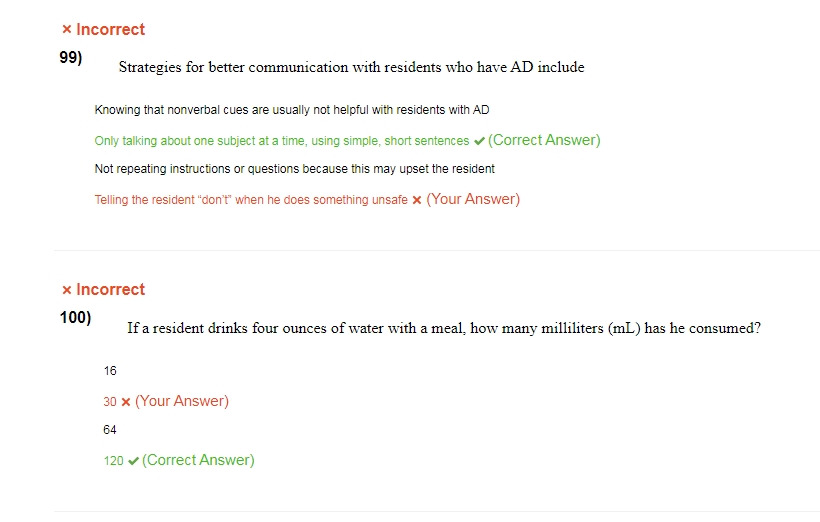Click the 'Strategies for better communication' question text

(351, 67)
